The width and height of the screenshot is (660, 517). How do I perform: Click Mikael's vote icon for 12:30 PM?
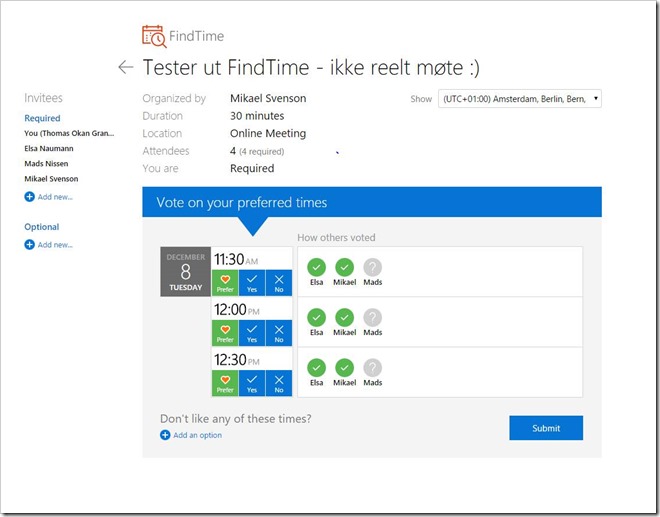pyautogui.click(x=344, y=367)
